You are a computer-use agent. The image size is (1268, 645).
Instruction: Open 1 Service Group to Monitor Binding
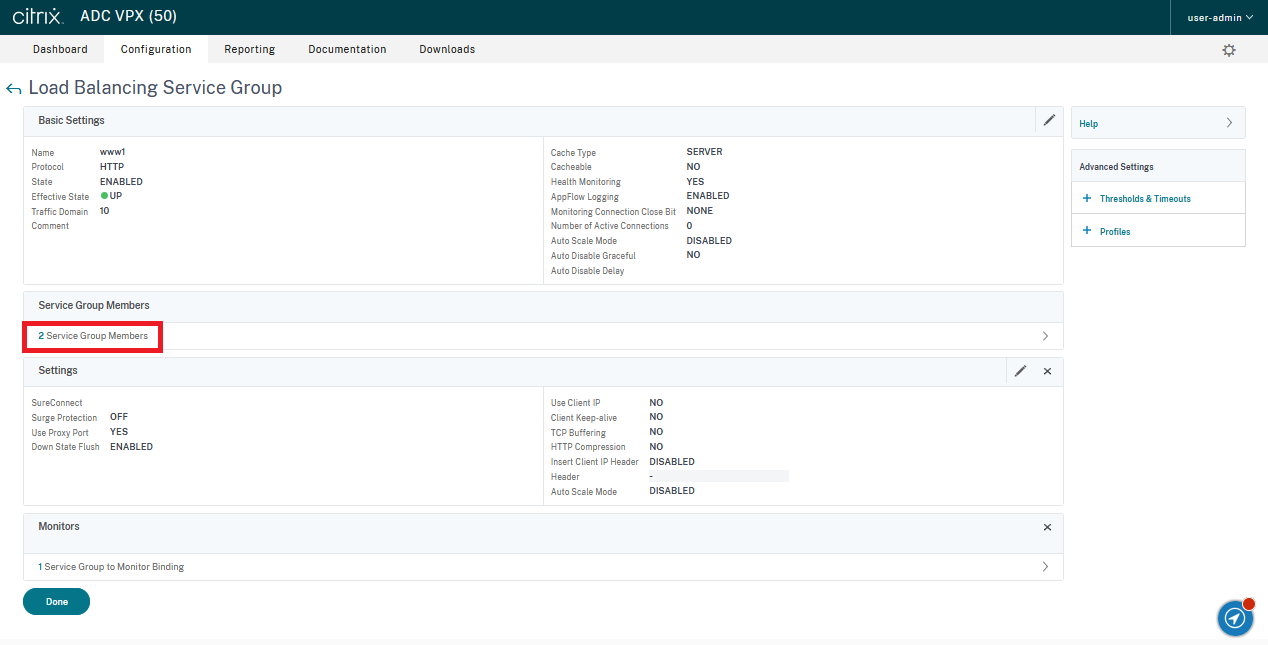pos(111,567)
